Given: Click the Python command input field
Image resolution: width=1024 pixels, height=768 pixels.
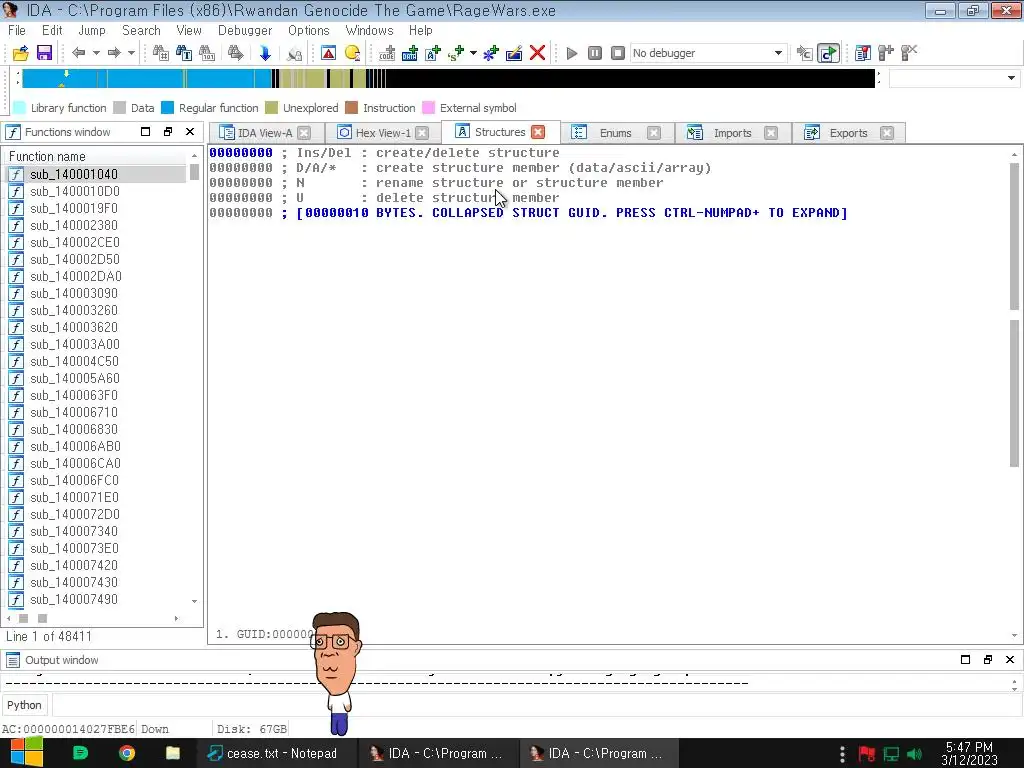Looking at the screenshot, I should pyautogui.click(x=536, y=705).
